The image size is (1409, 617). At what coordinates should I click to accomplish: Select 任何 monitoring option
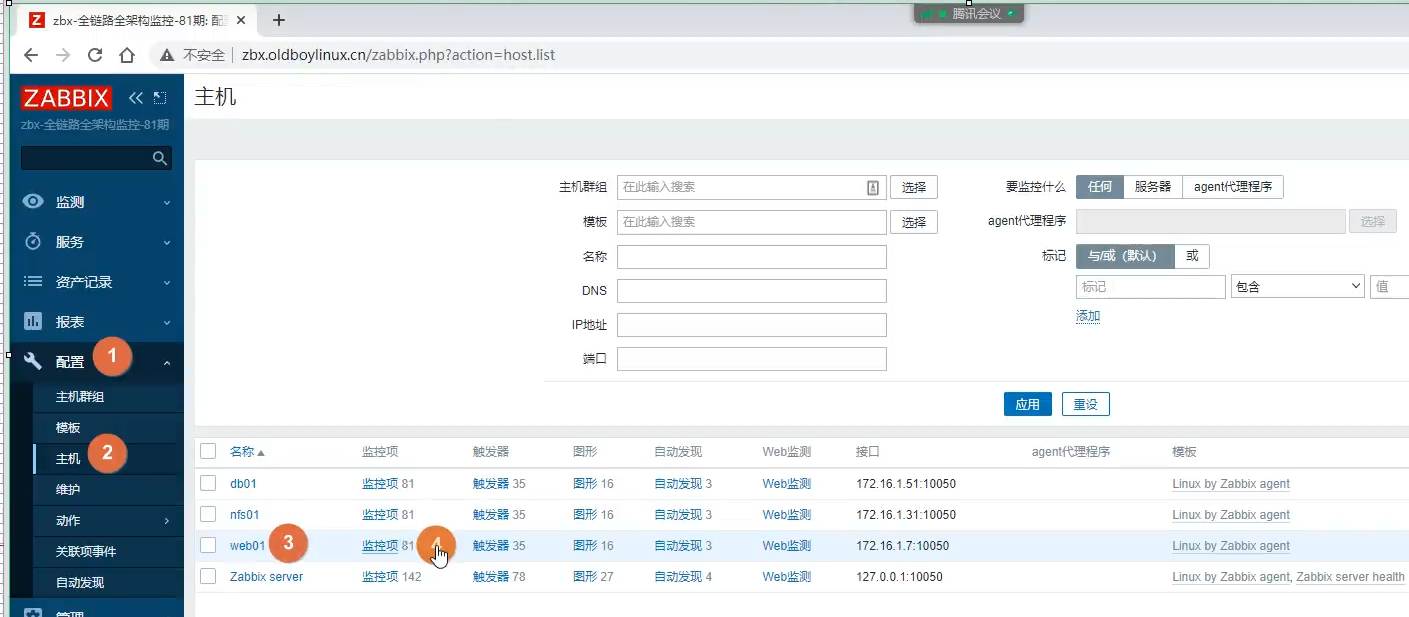point(1099,187)
